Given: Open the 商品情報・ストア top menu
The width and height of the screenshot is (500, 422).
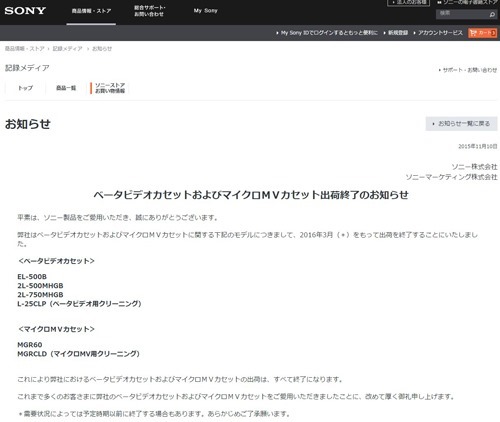Looking at the screenshot, I should [x=91, y=11].
